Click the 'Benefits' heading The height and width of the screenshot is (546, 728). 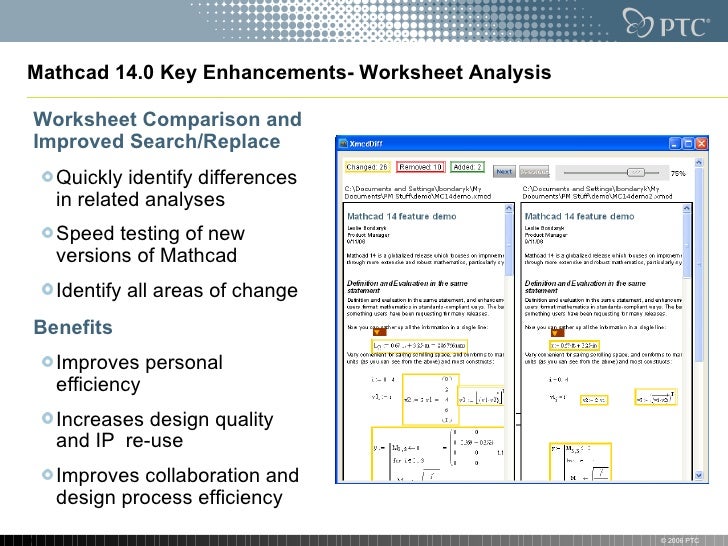point(73,327)
